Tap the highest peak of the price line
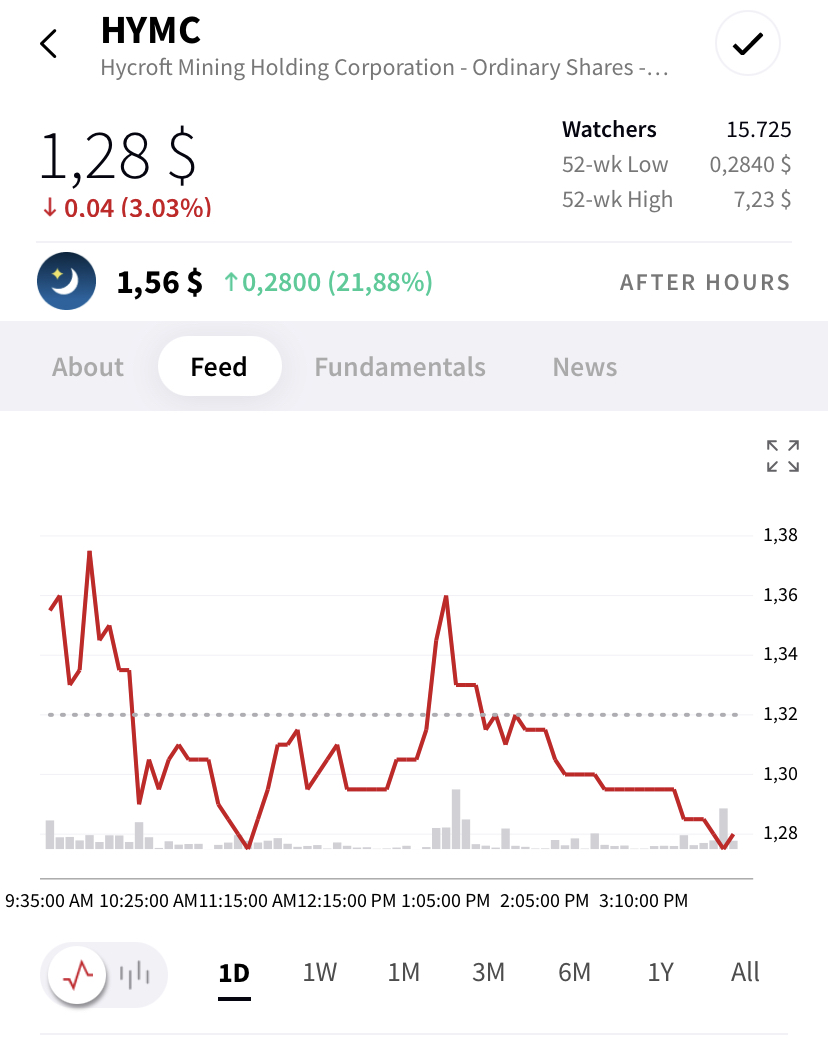Viewport: 828px width, 1056px height. click(x=90, y=553)
